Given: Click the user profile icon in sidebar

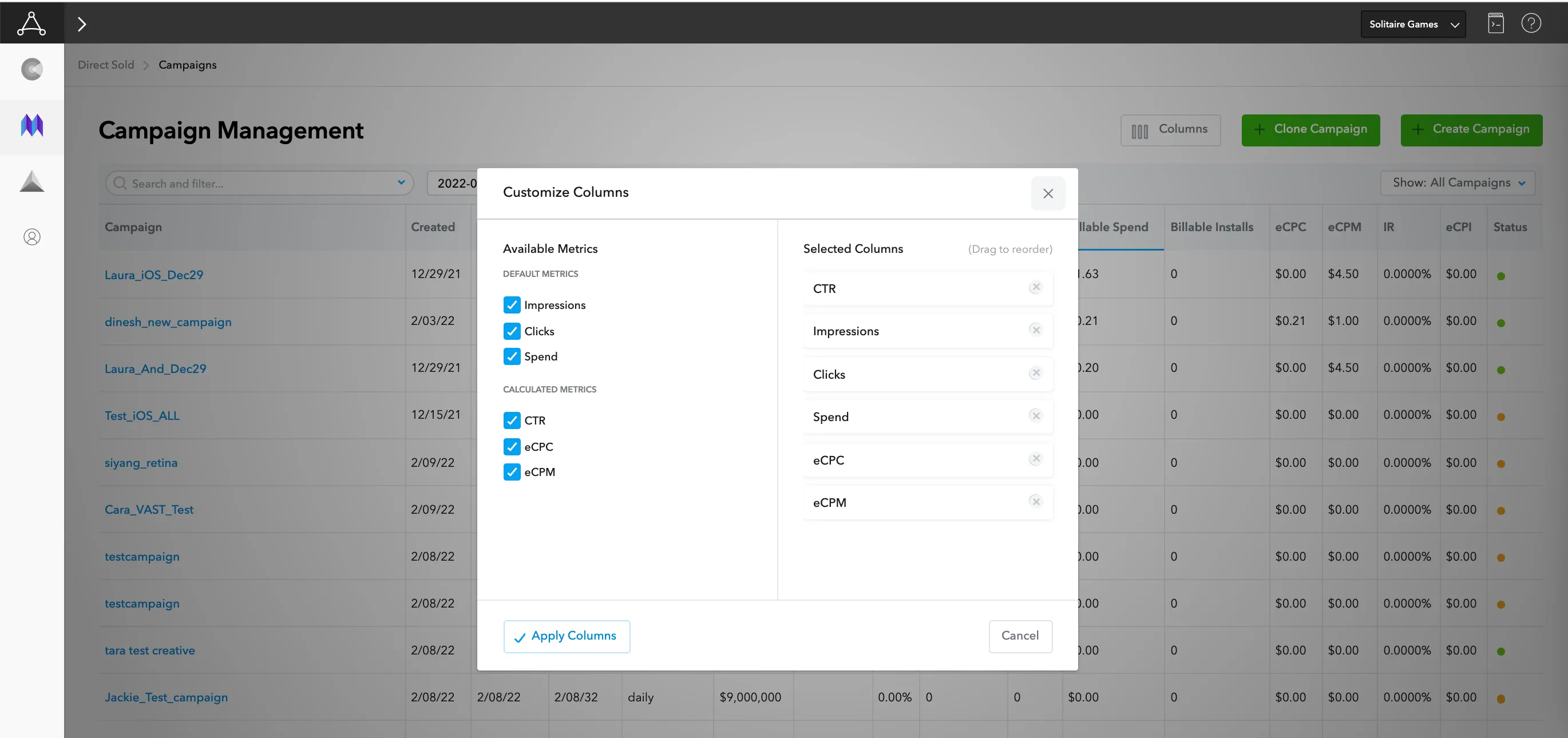Looking at the screenshot, I should tap(31, 237).
